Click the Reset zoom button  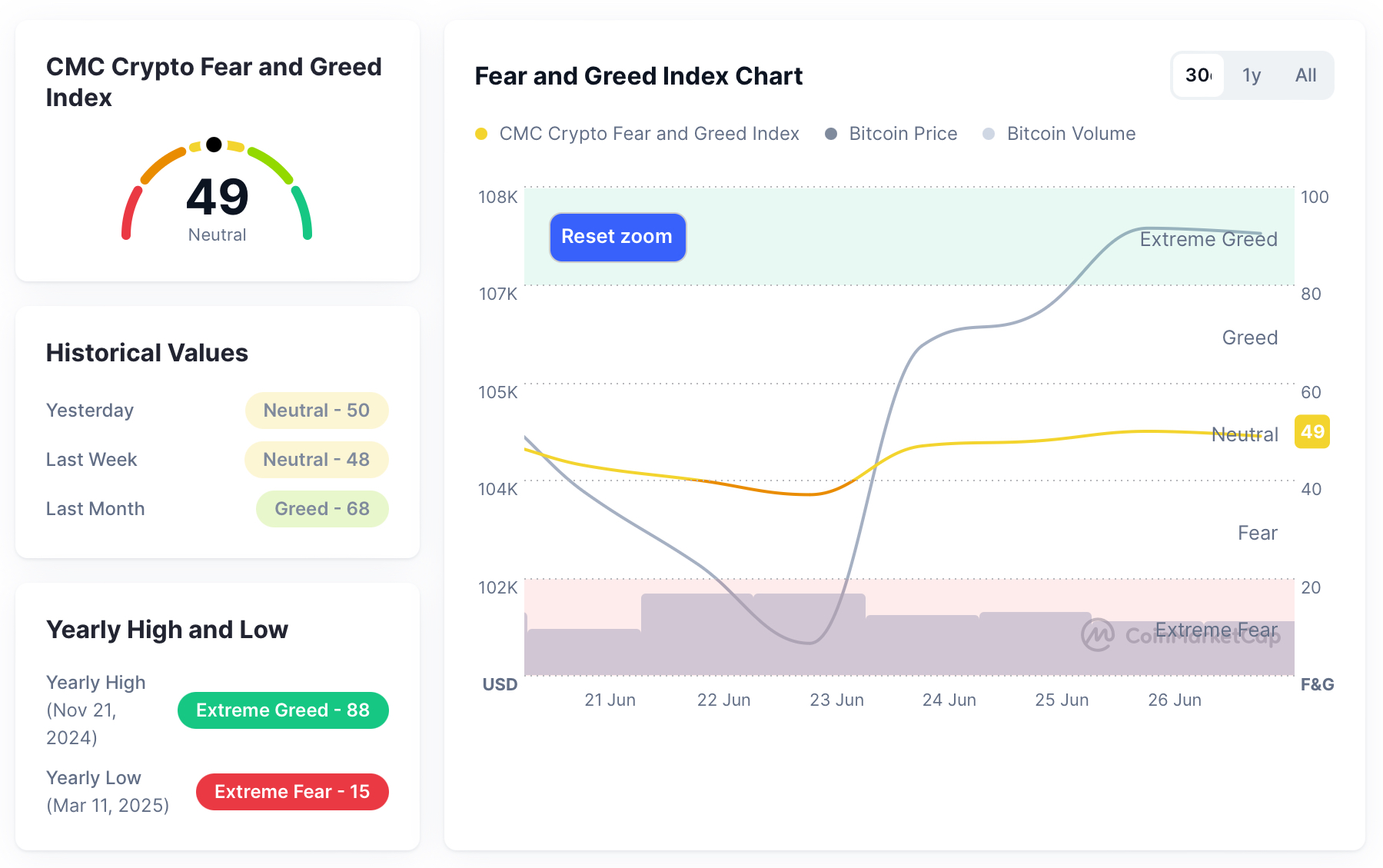coord(617,237)
